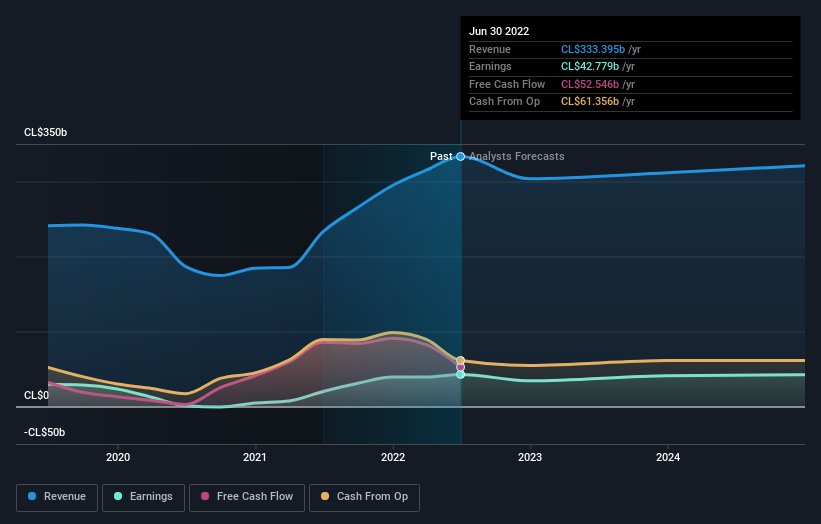Click the 2023 x-axis label
The image size is (821, 524).
tap(530, 458)
